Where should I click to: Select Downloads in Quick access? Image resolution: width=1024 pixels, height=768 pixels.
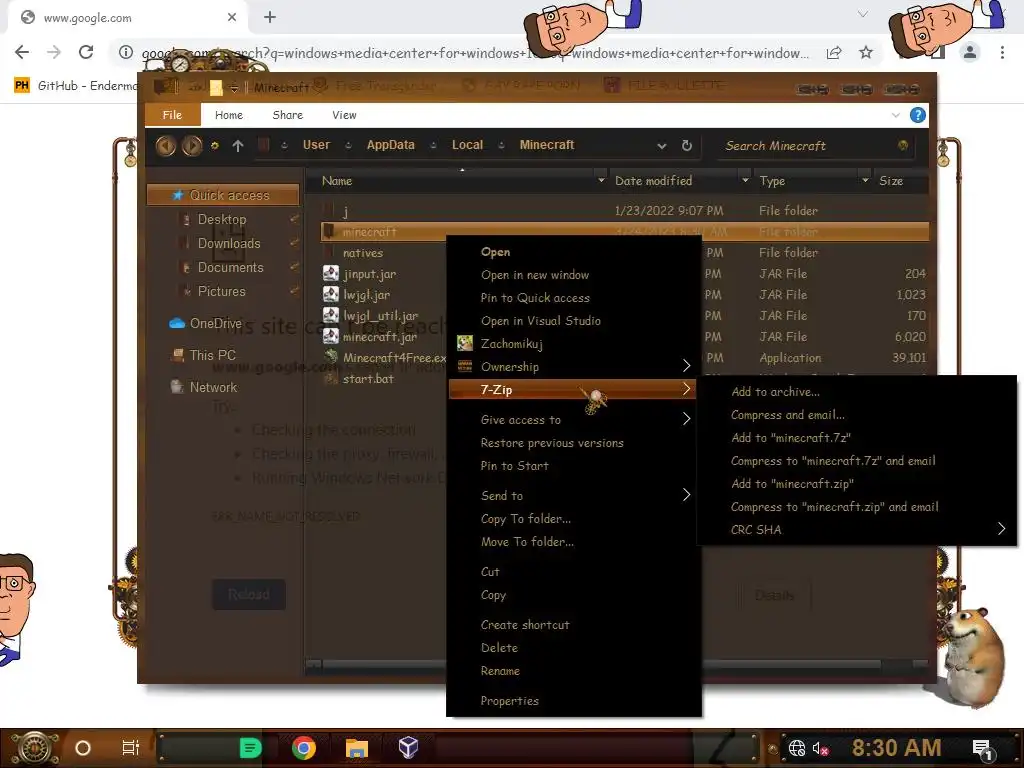229,244
